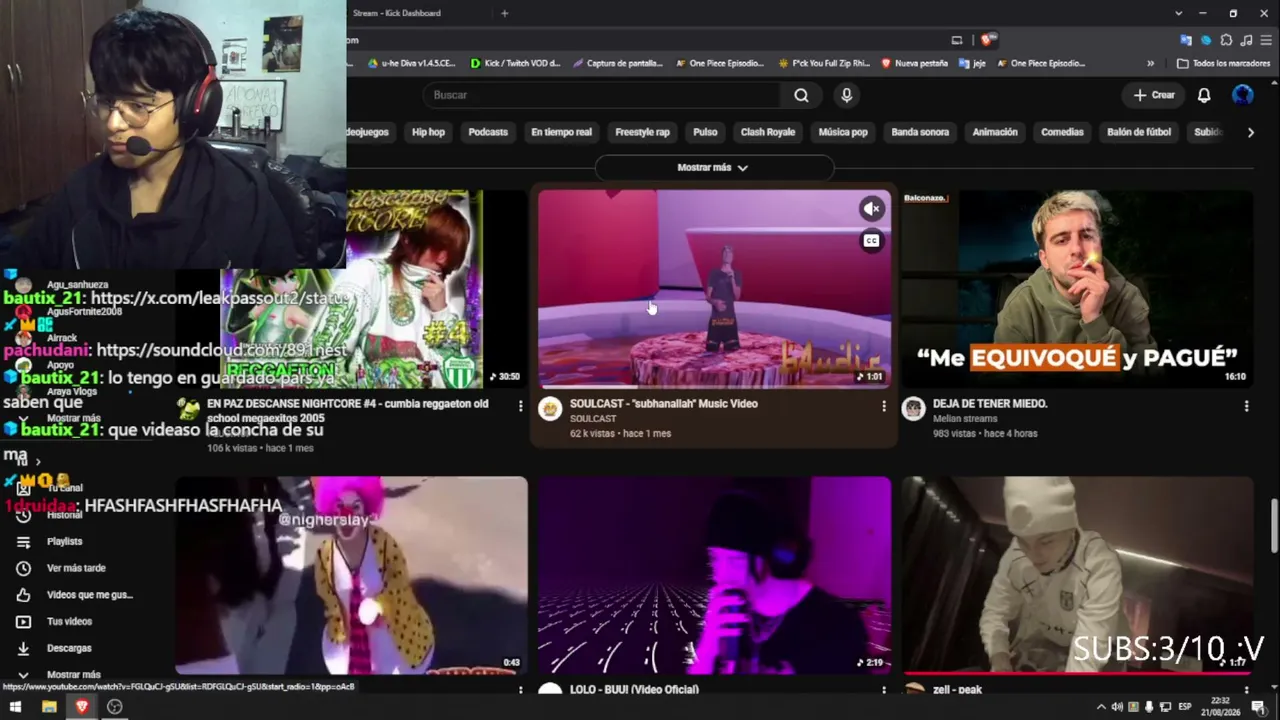The height and width of the screenshot is (720, 1280).
Task: Toggle captions on the SOULCAST preview
Action: [872, 241]
